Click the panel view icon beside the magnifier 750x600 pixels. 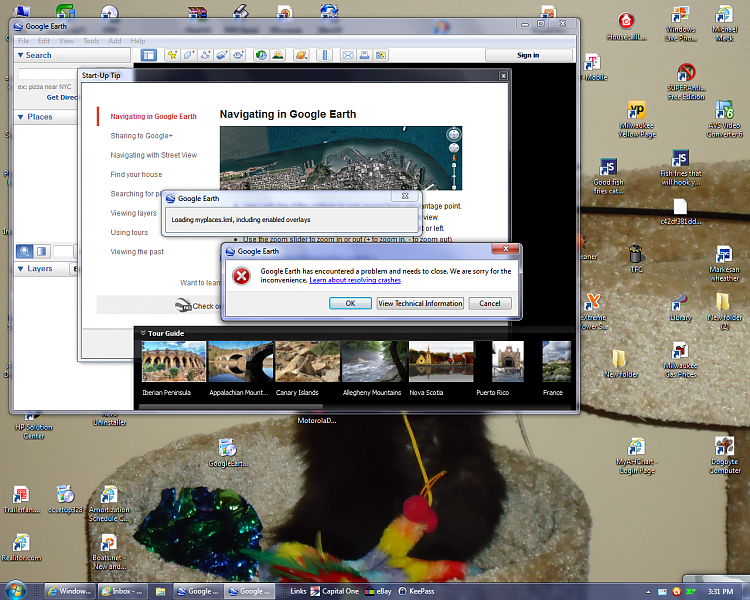coord(42,251)
